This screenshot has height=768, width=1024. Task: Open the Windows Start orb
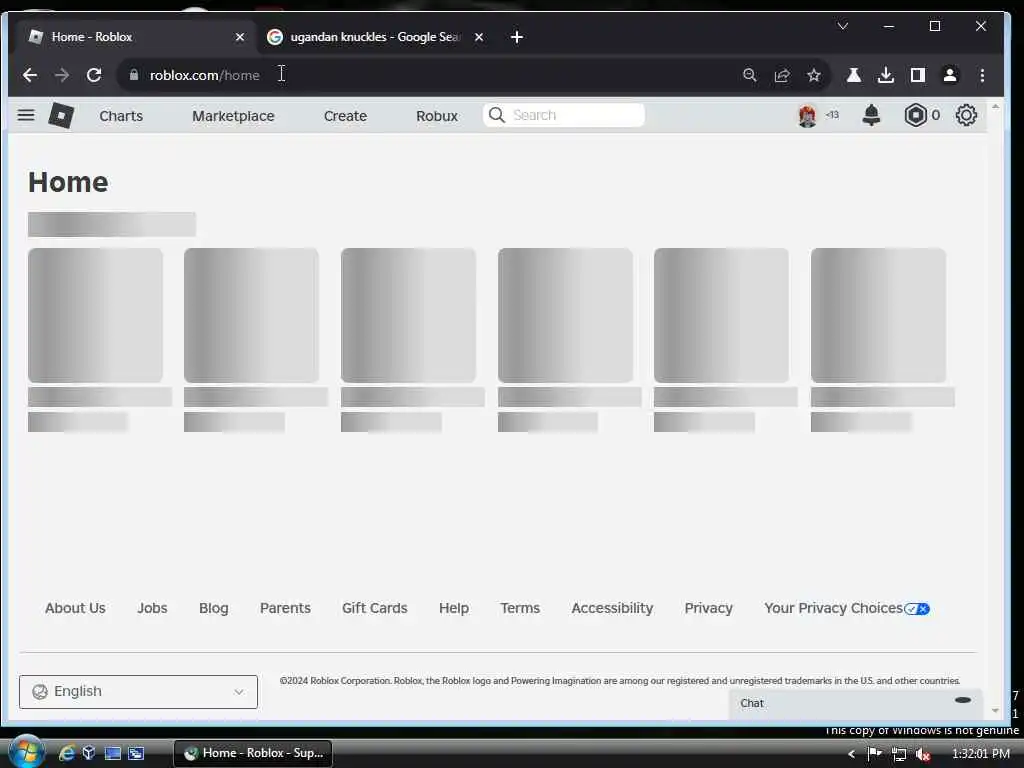[26, 752]
